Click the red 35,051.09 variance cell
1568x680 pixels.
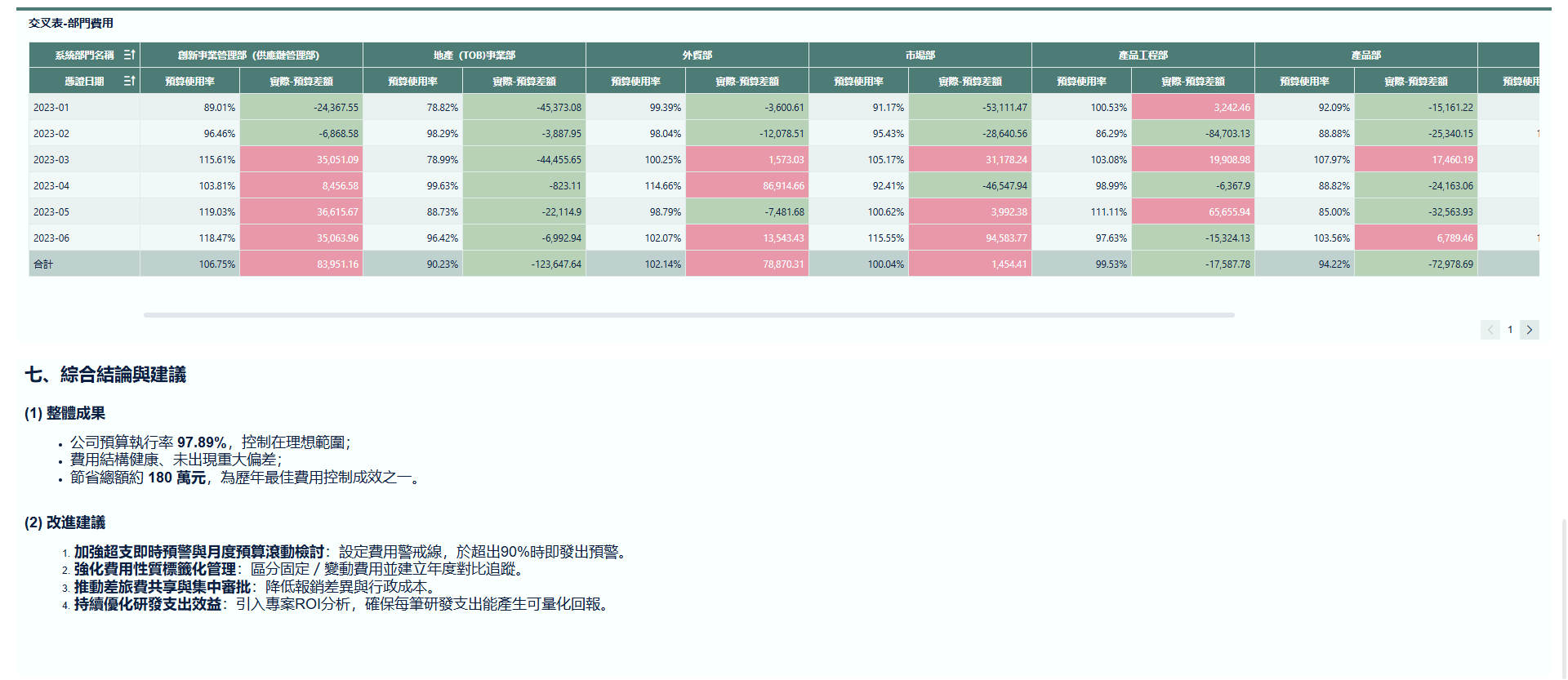pos(301,160)
